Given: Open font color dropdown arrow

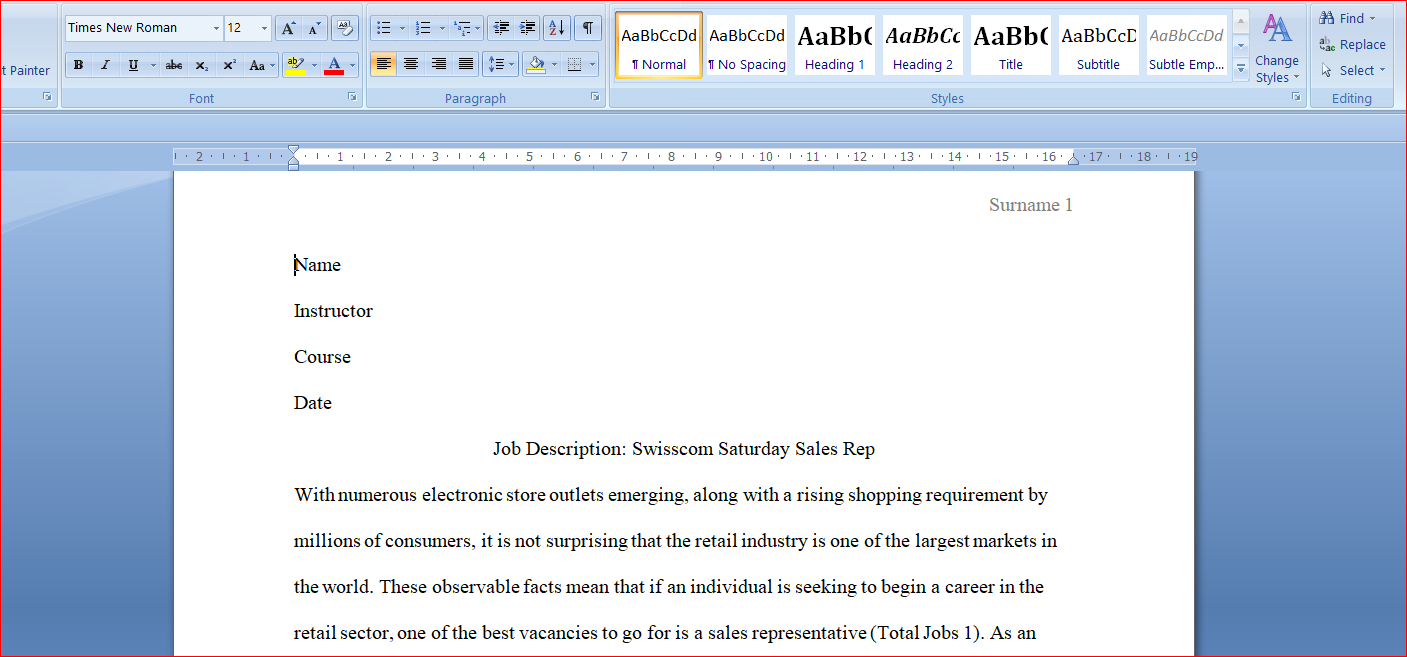Looking at the screenshot, I should pos(352,65).
